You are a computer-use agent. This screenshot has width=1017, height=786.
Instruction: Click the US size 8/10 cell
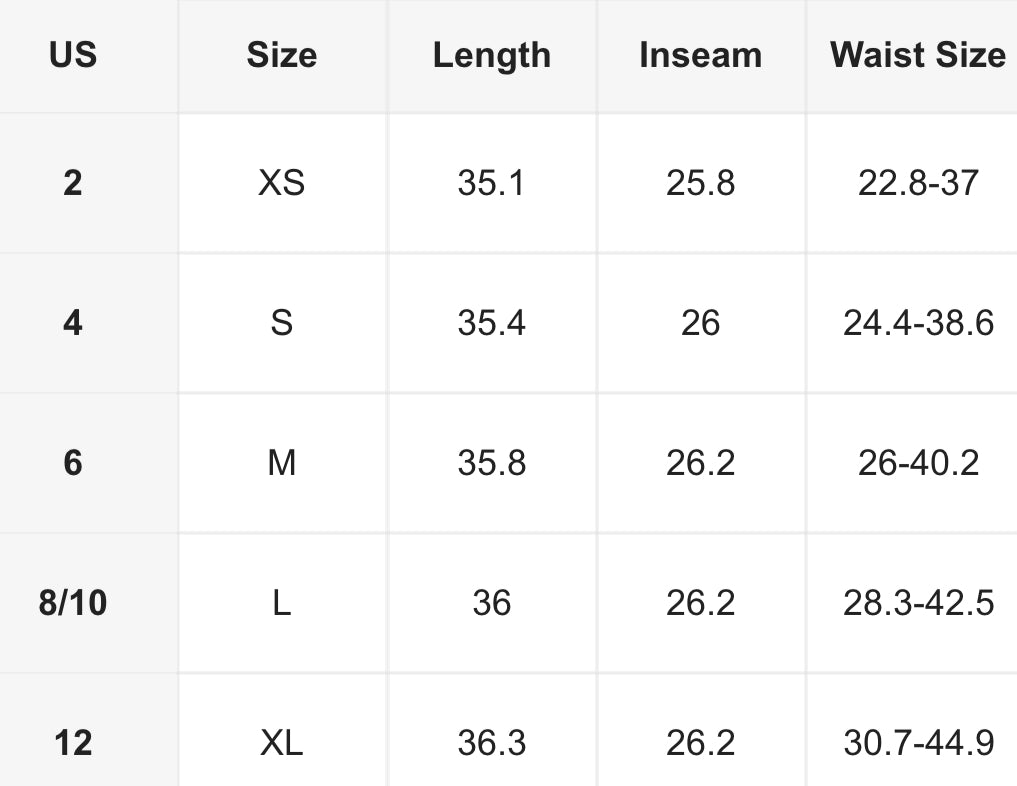pyautogui.click(x=73, y=603)
